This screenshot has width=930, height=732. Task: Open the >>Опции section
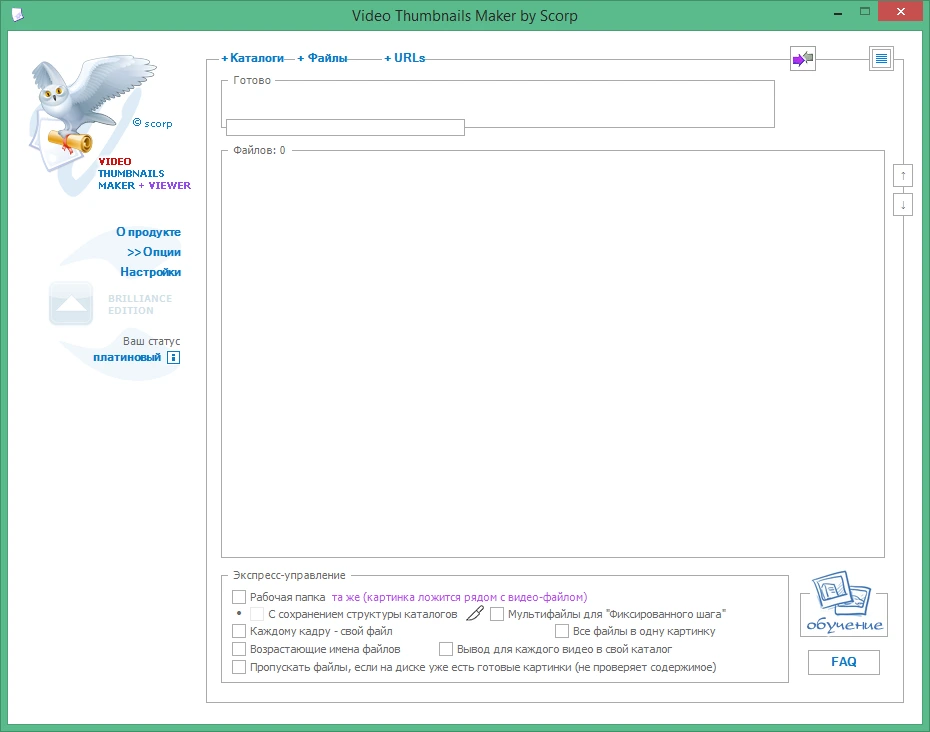(154, 252)
